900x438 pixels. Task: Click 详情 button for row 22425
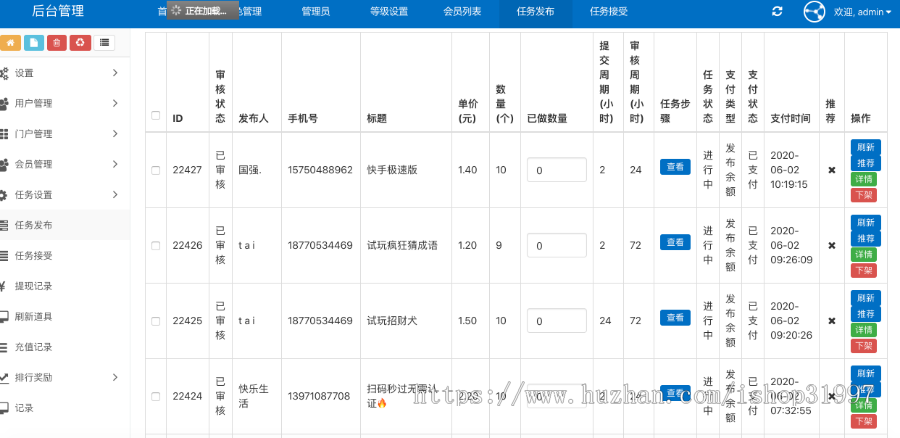864,330
